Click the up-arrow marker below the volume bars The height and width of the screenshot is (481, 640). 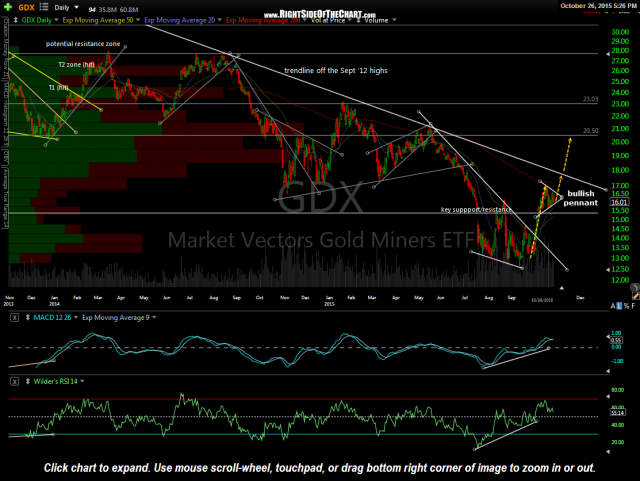pos(562,288)
